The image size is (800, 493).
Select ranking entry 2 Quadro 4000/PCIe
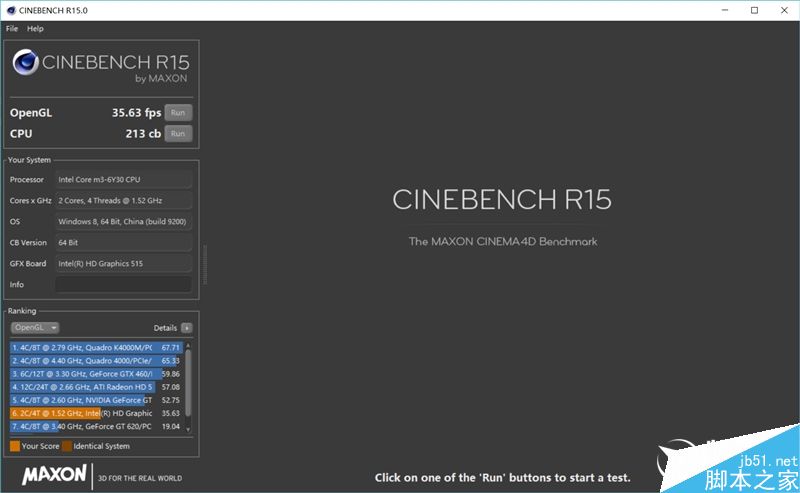click(96, 361)
